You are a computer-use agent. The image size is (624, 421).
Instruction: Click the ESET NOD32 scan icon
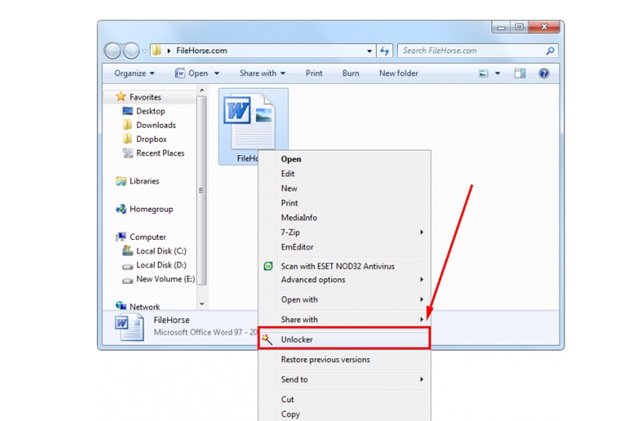(267, 266)
